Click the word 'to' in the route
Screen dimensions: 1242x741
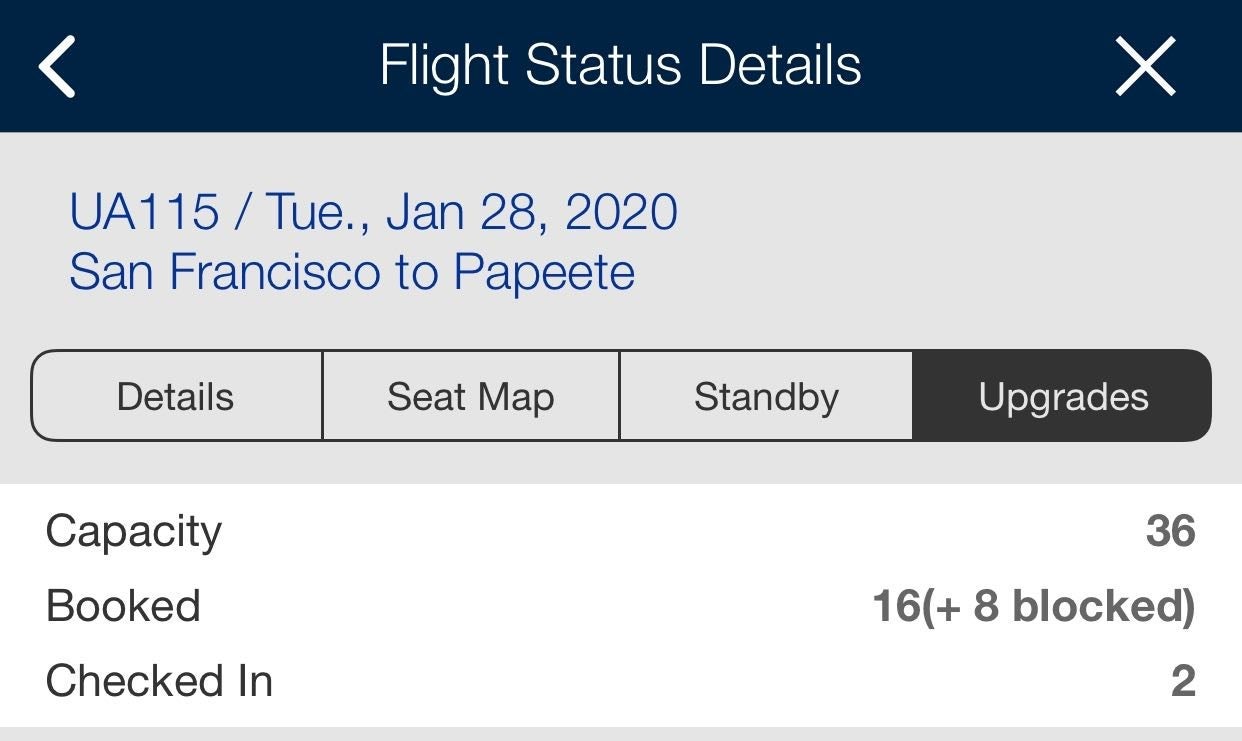(417, 272)
